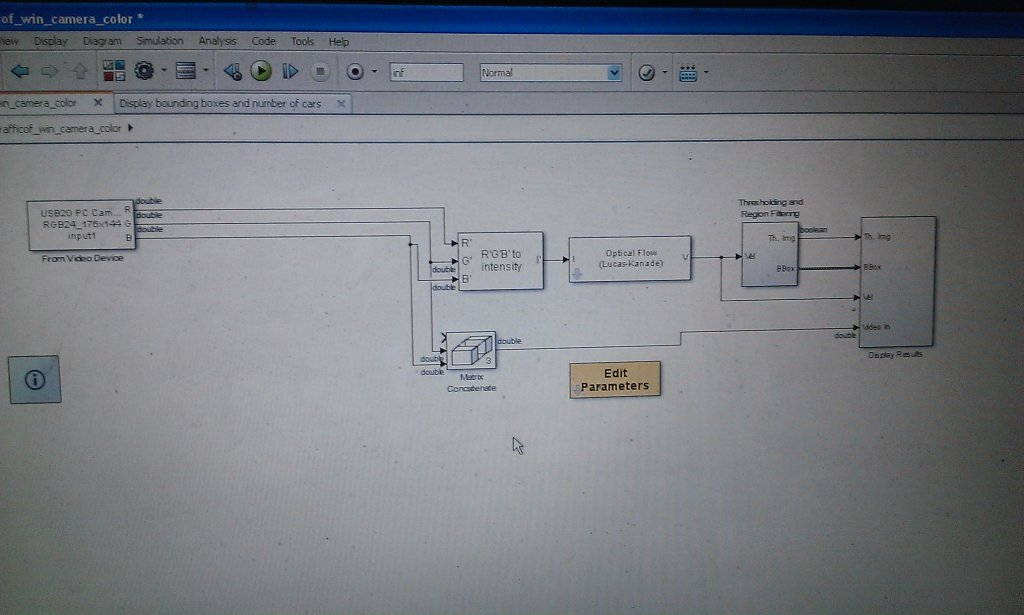Open the Simulation menu
The image size is (1024, 615).
click(160, 41)
